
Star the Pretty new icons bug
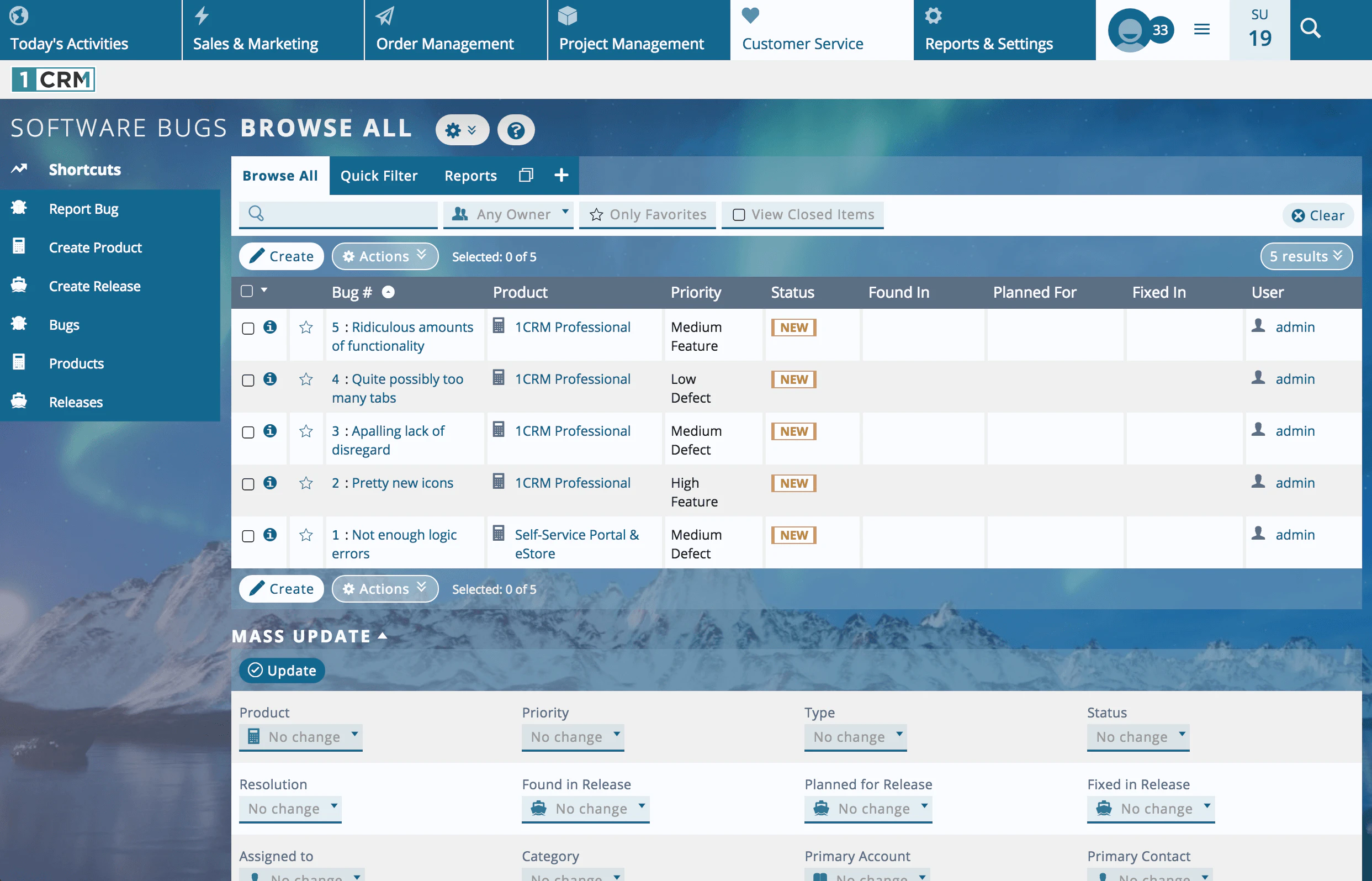306,483
